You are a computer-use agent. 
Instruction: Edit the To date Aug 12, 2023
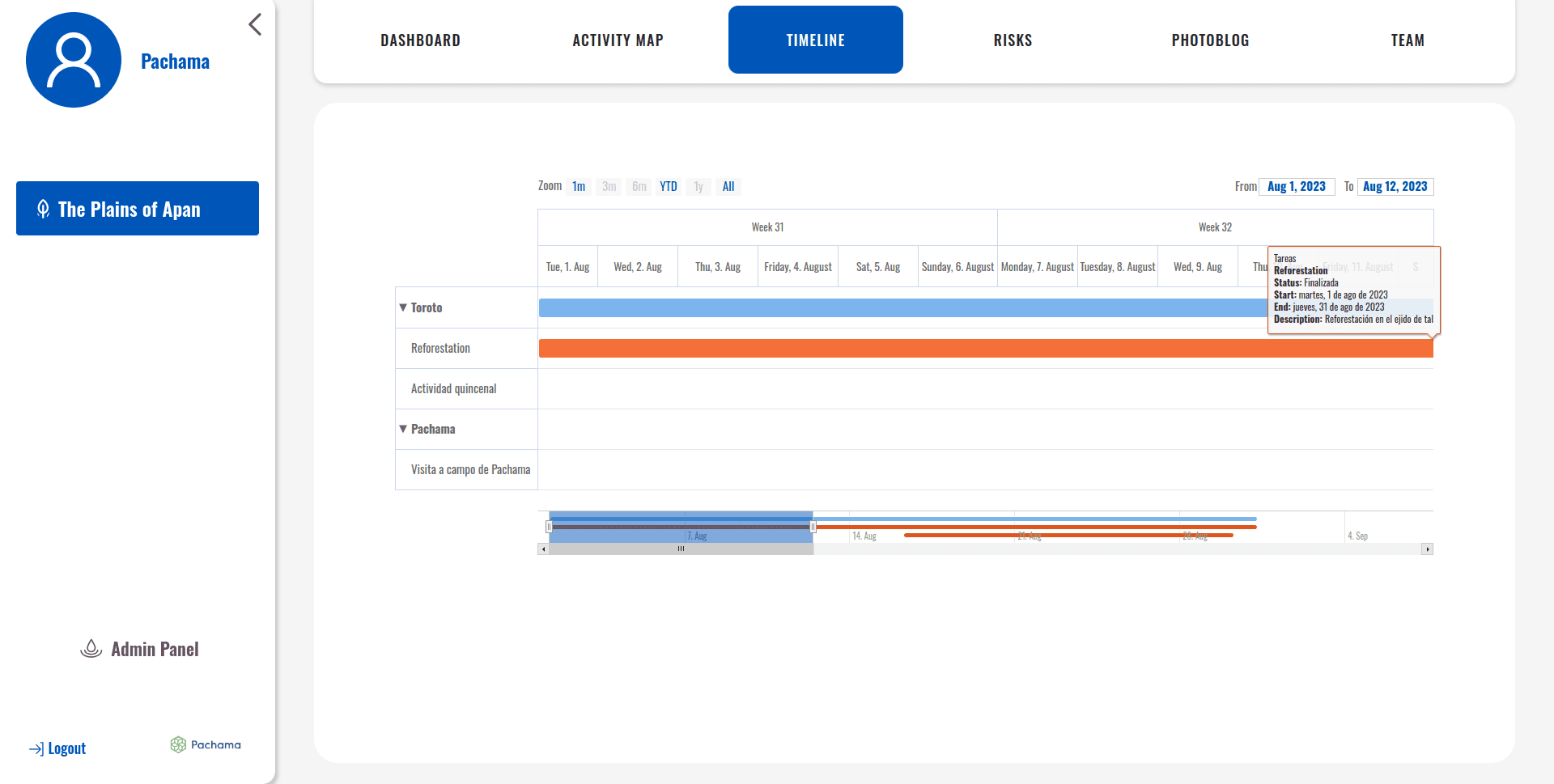pyautogui.click(x=1395, y=187)
